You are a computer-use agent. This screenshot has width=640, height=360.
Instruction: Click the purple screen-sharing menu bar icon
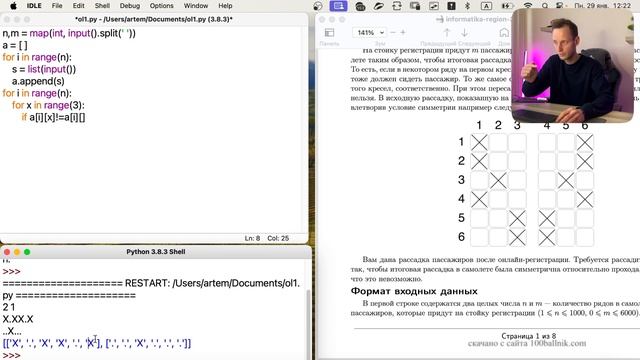pos(338,6)
